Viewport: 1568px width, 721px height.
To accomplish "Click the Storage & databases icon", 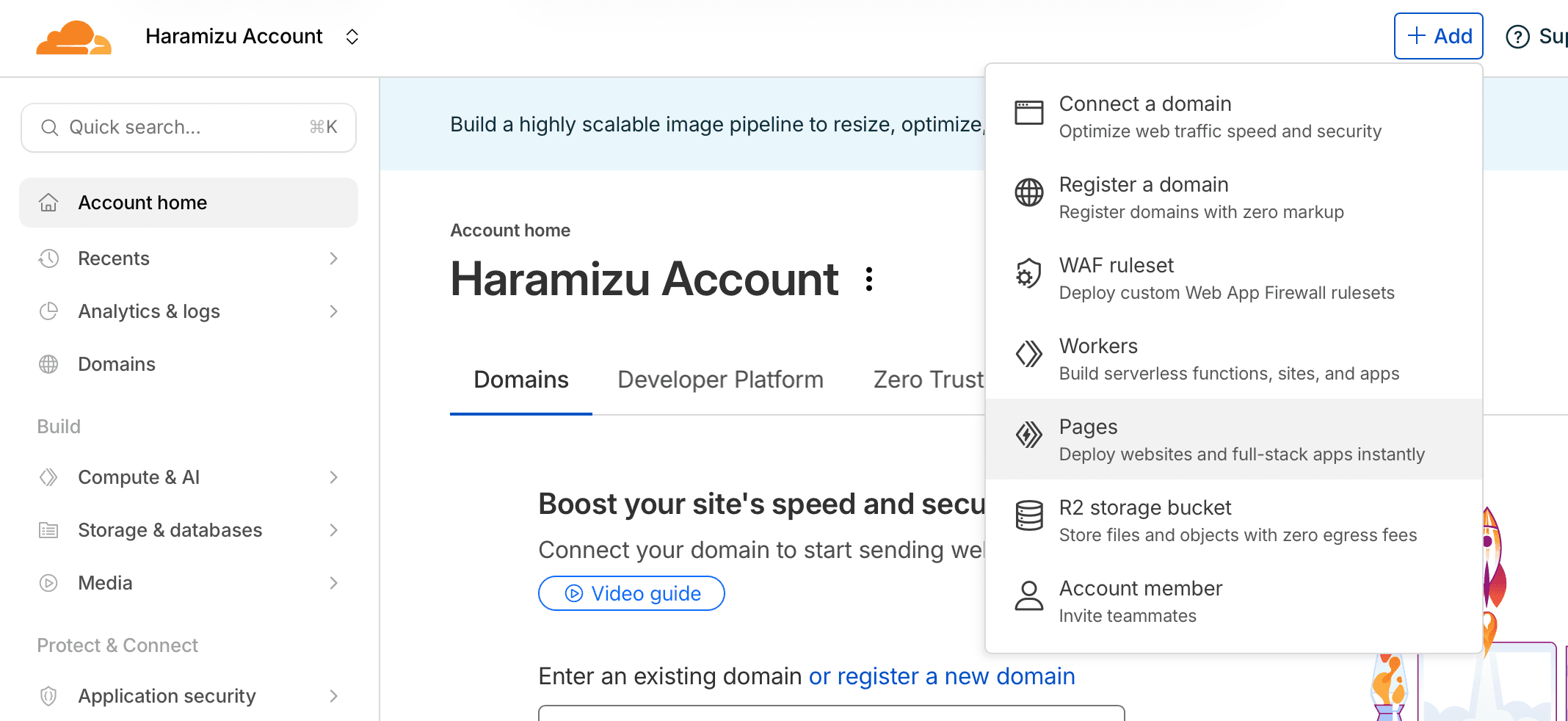I will point(48,530).
